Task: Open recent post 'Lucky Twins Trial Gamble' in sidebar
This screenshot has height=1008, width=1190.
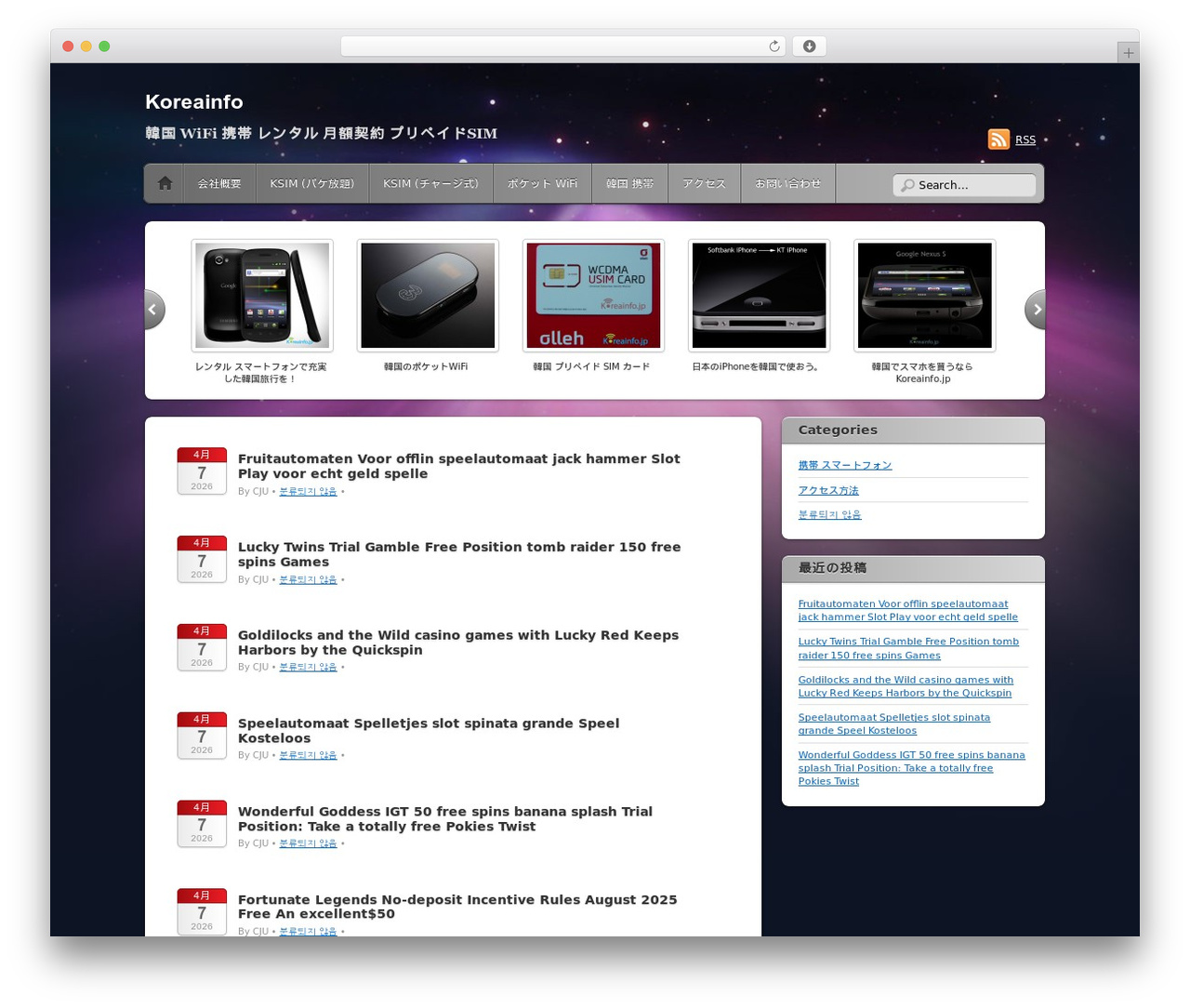Action: (x=908, y=648)
